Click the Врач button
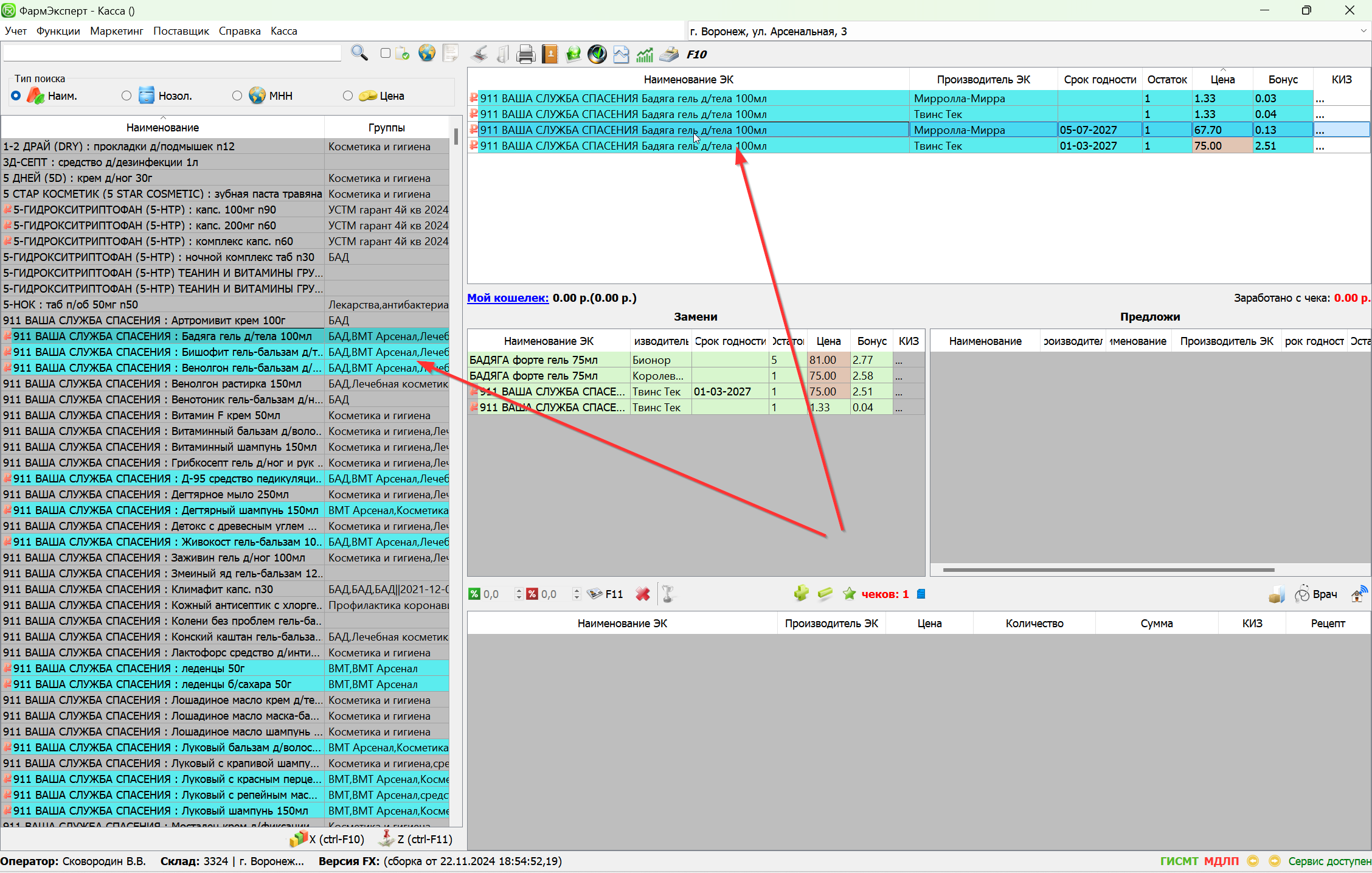Viewport: 1372px width, 873px height. click(1317, 594)
